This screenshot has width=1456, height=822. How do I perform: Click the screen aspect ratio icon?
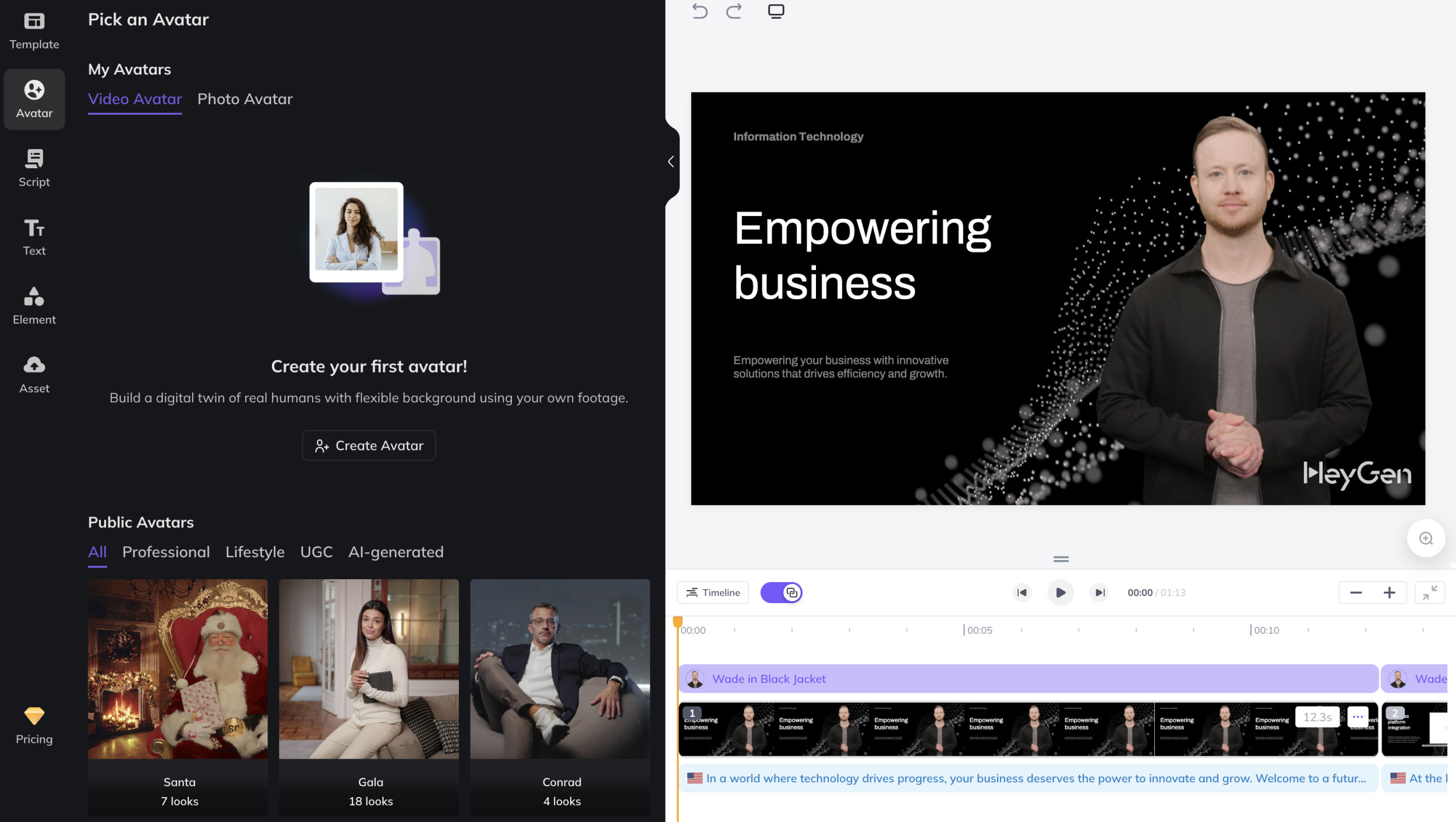[x=776, y=11]
